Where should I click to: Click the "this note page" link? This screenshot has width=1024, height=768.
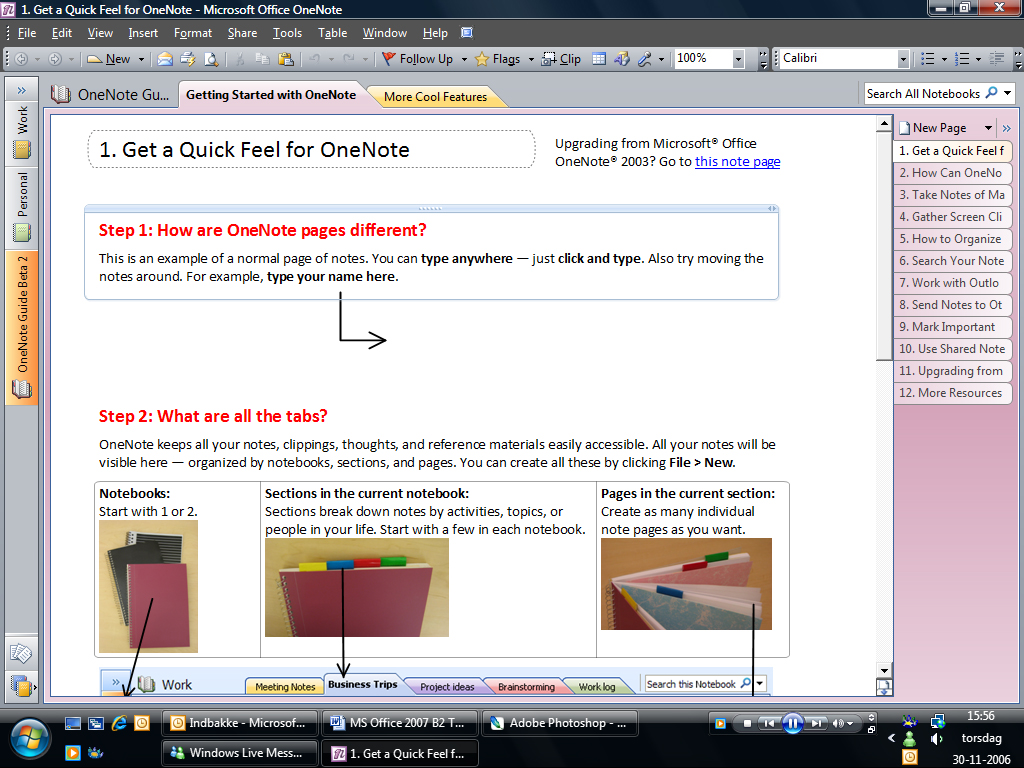click(737, 161)
